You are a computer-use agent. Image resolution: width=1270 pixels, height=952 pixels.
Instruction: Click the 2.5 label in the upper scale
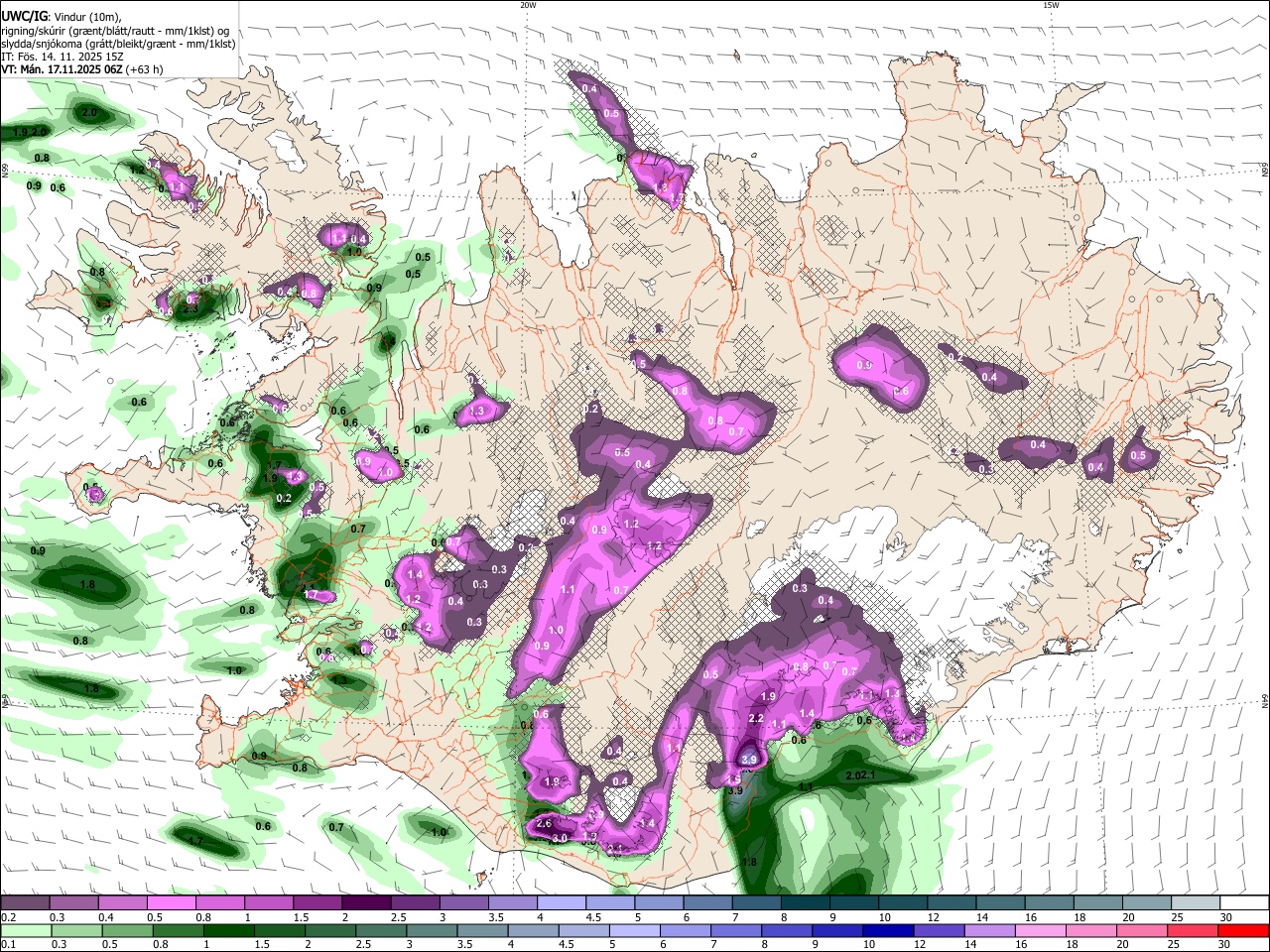(x=398, y=917)
